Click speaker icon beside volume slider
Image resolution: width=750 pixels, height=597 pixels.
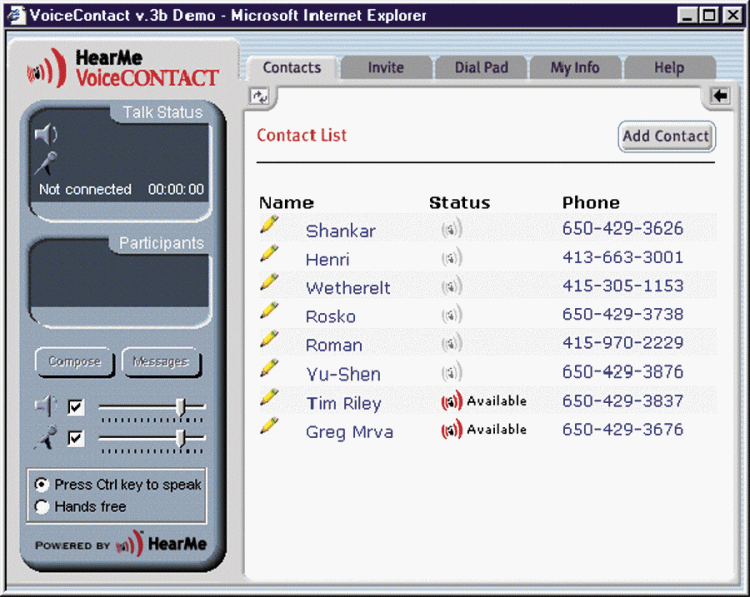45,406
